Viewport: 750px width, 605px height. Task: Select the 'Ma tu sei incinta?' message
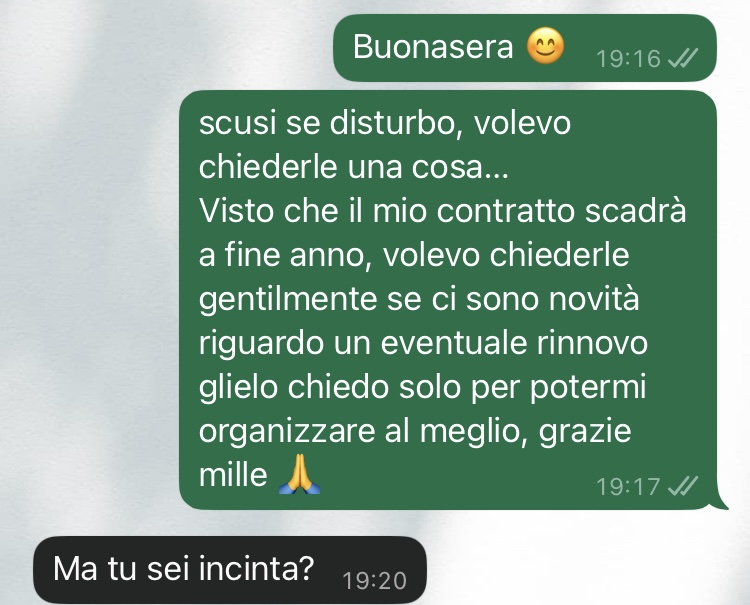(x=230, y=570)
